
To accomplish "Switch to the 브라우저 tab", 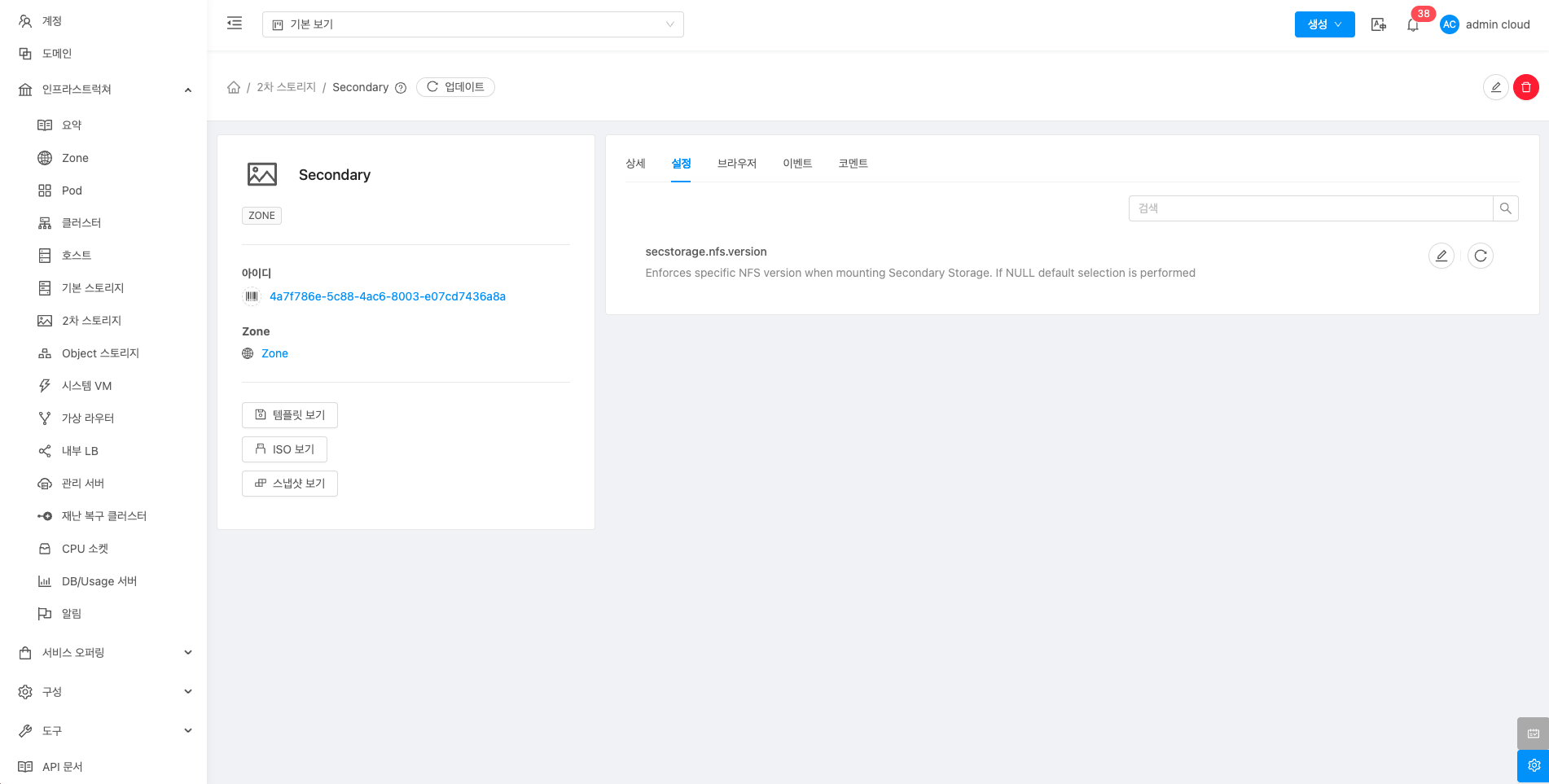I will tap(736, 164).
